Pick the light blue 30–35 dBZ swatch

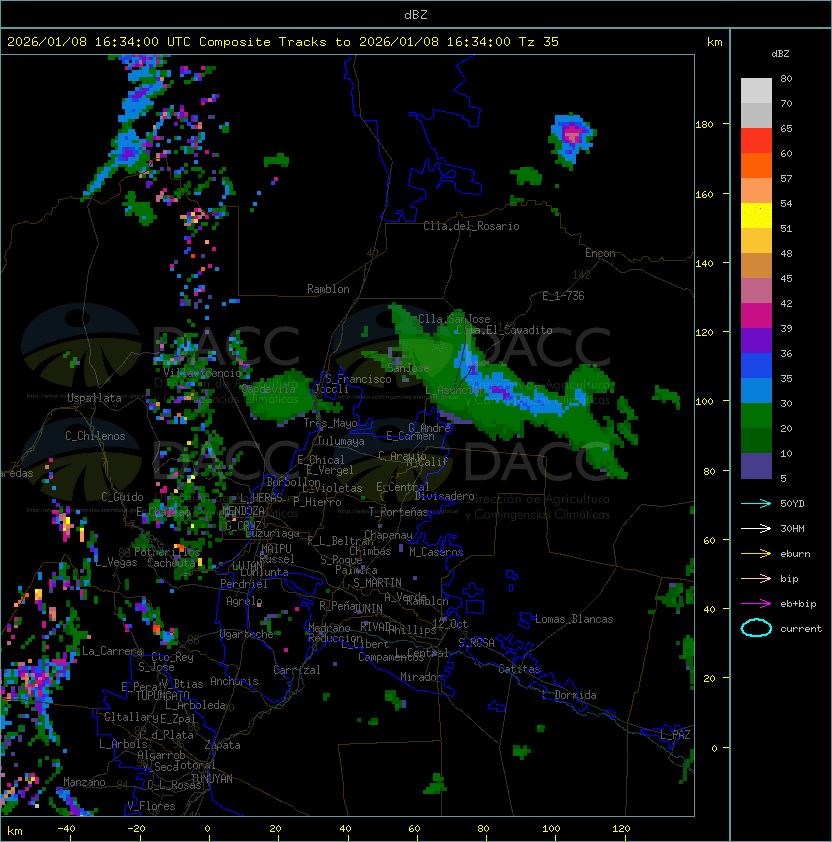point(756,390)
